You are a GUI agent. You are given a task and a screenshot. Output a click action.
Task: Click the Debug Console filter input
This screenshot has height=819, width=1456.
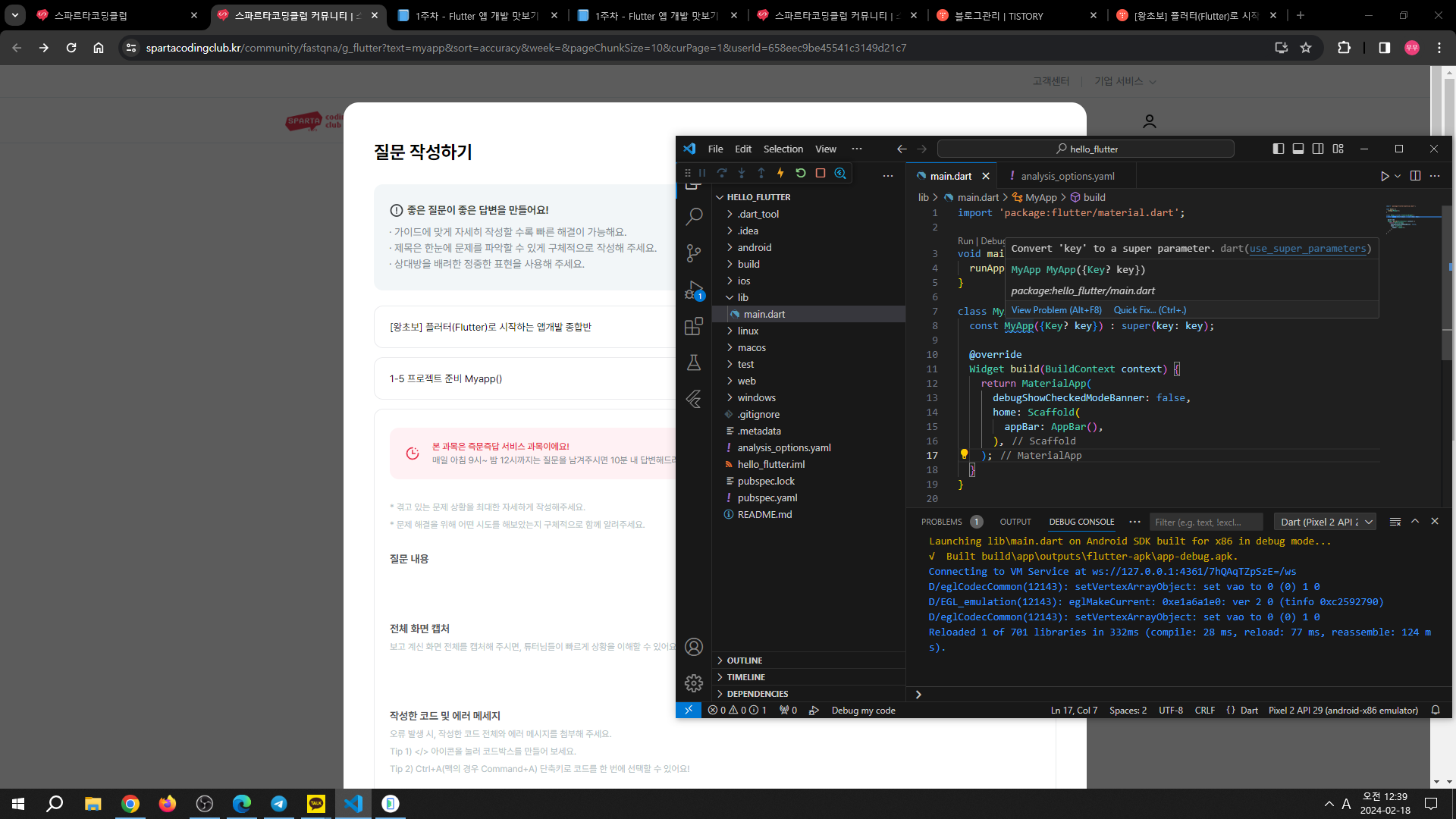(1207, 522)
